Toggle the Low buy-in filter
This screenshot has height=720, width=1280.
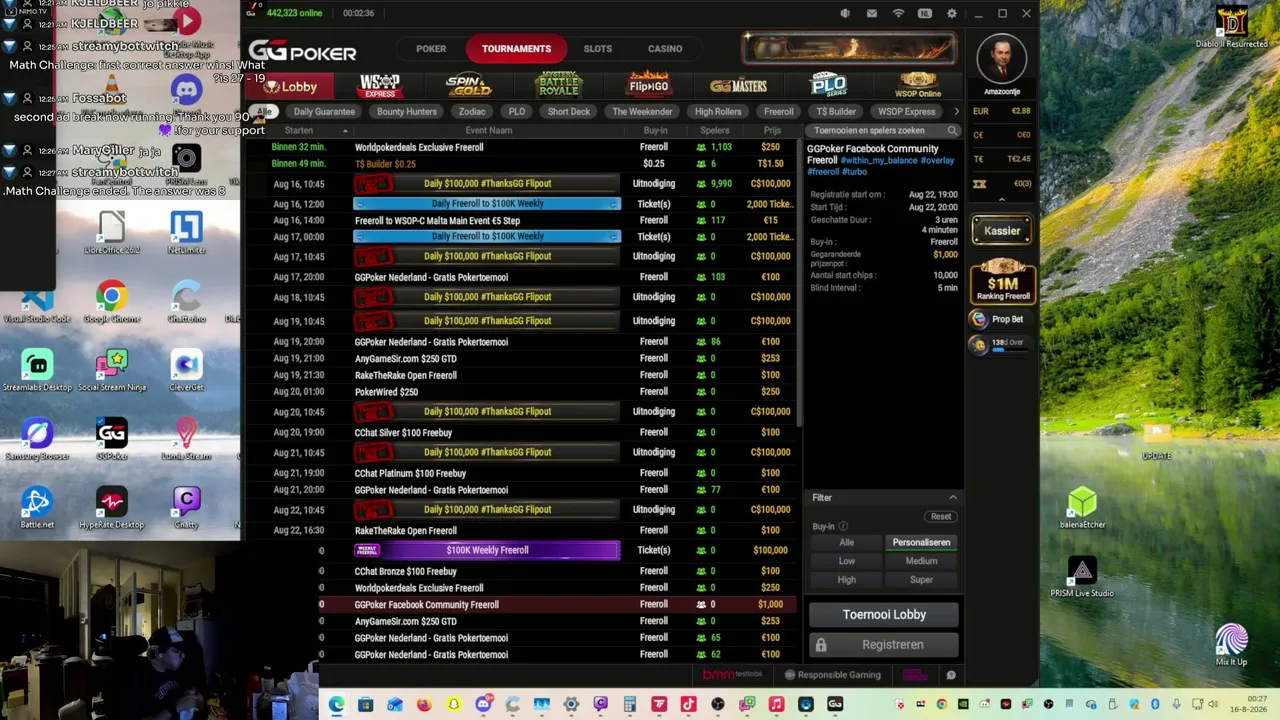[x=847, y=561]
